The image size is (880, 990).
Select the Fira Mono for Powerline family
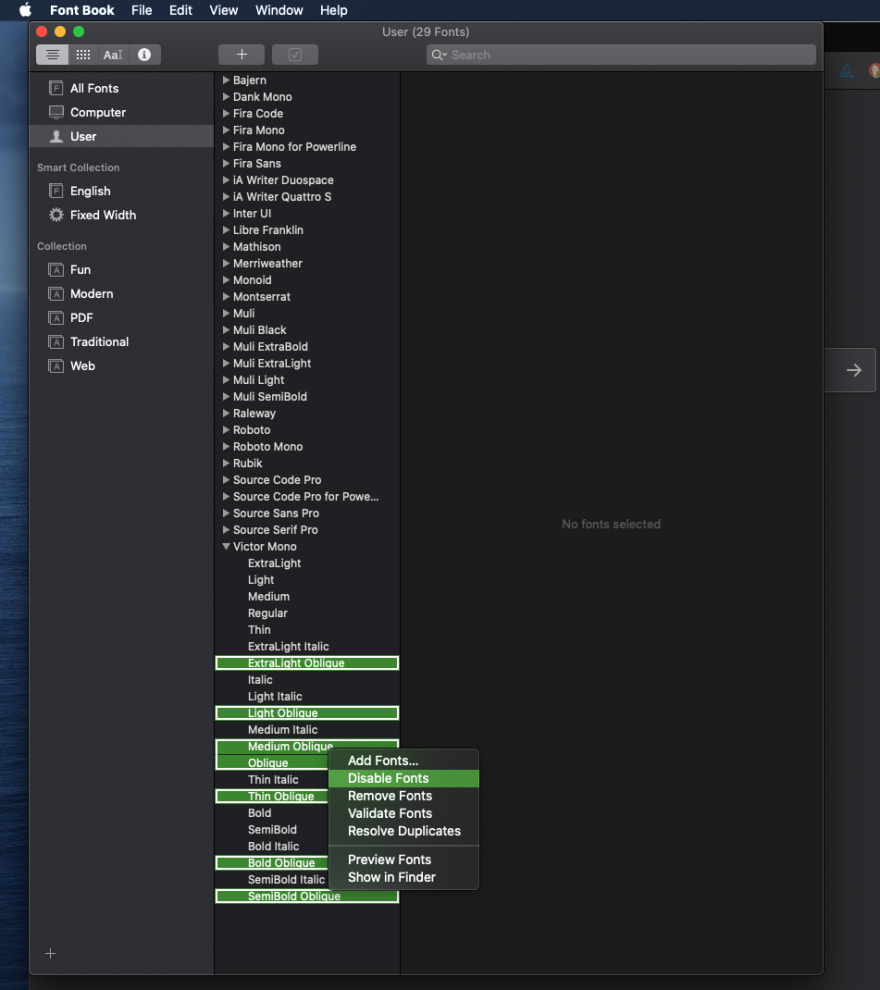pyautogui.click(x=294, y=146)
